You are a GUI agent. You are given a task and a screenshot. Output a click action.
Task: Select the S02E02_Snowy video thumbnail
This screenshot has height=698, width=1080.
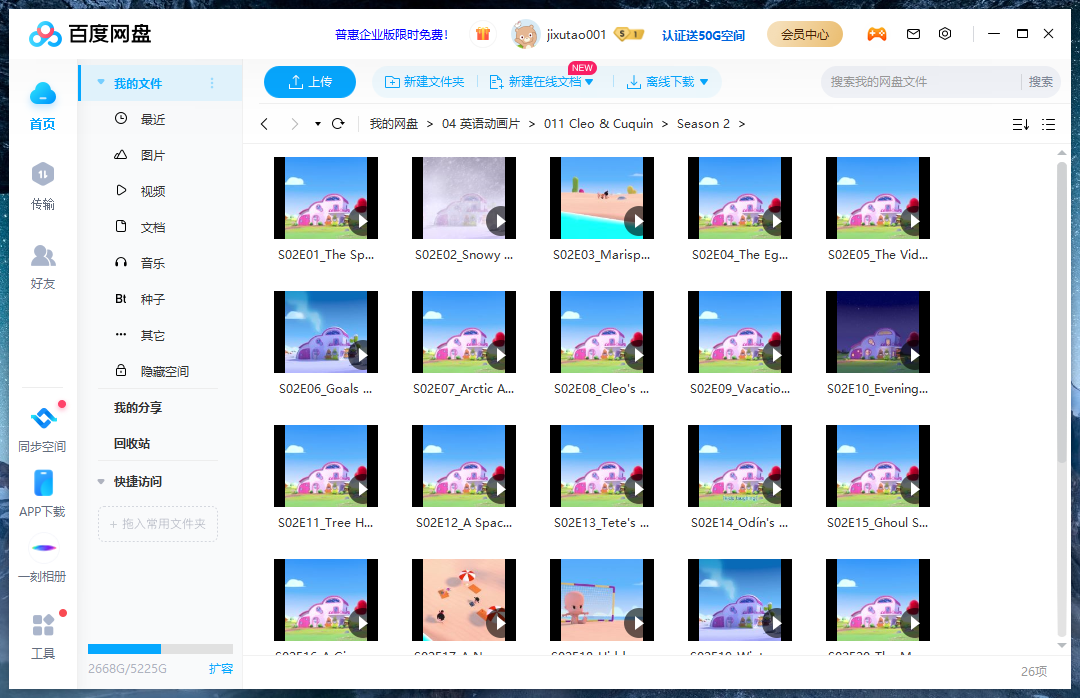coord(464,198)
